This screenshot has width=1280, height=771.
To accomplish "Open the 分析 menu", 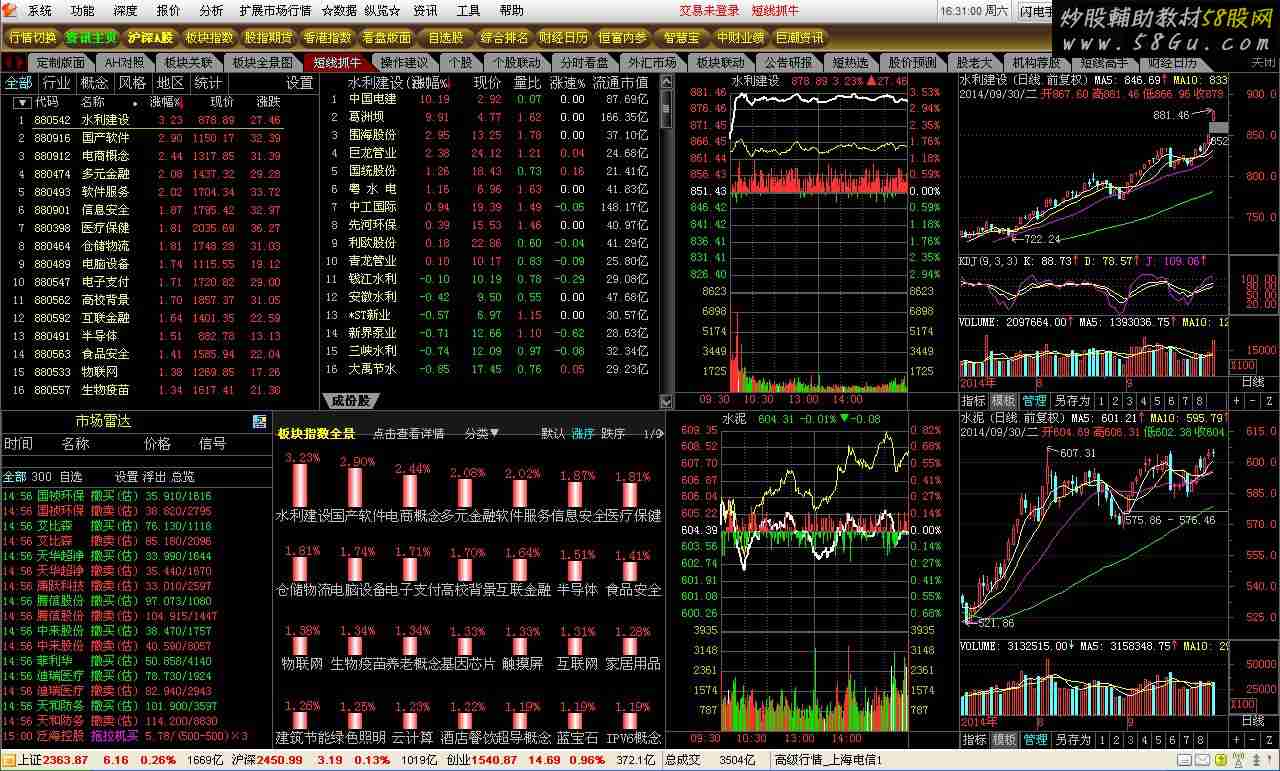I will tap(211, 11).
